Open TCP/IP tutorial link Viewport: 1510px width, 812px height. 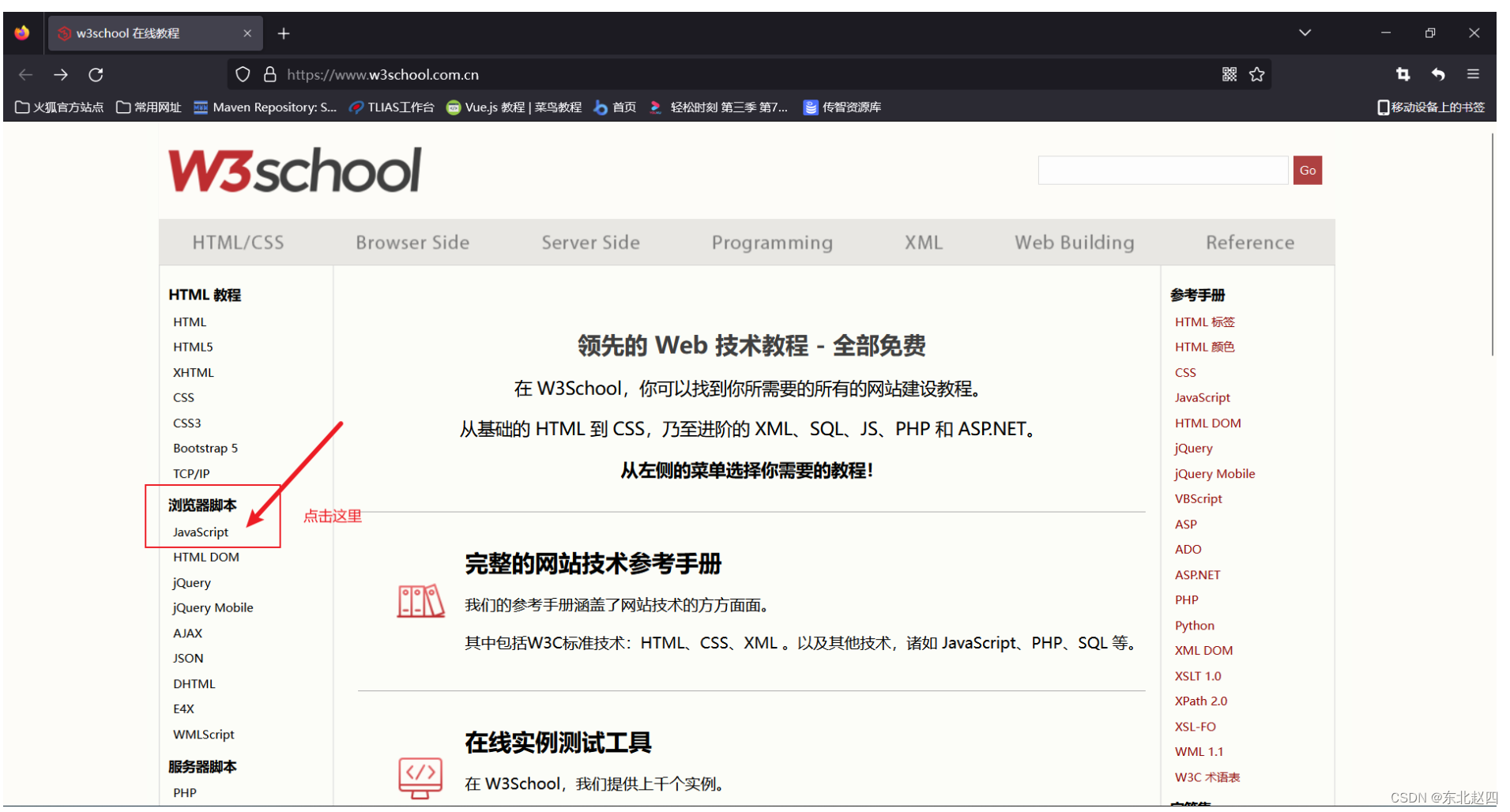click(x=191, y=473)
